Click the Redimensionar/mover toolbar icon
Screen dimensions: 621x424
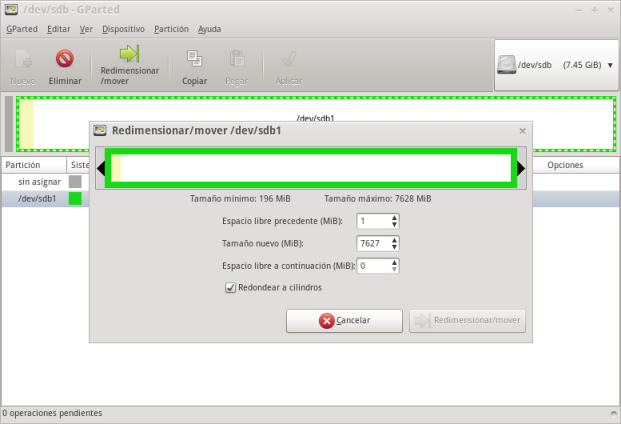(130, 56)
